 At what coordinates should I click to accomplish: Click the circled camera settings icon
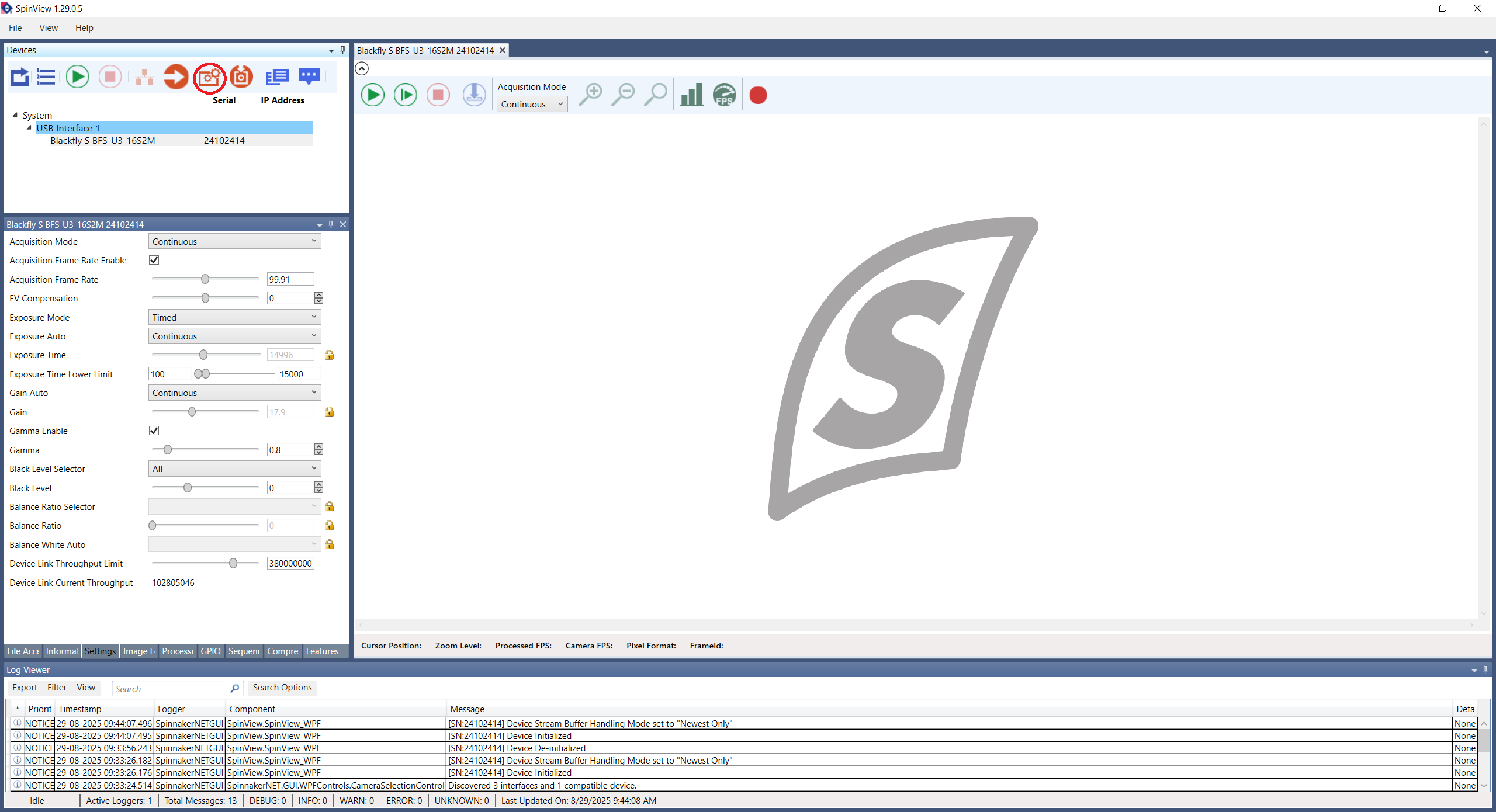[x=209, y=77]
